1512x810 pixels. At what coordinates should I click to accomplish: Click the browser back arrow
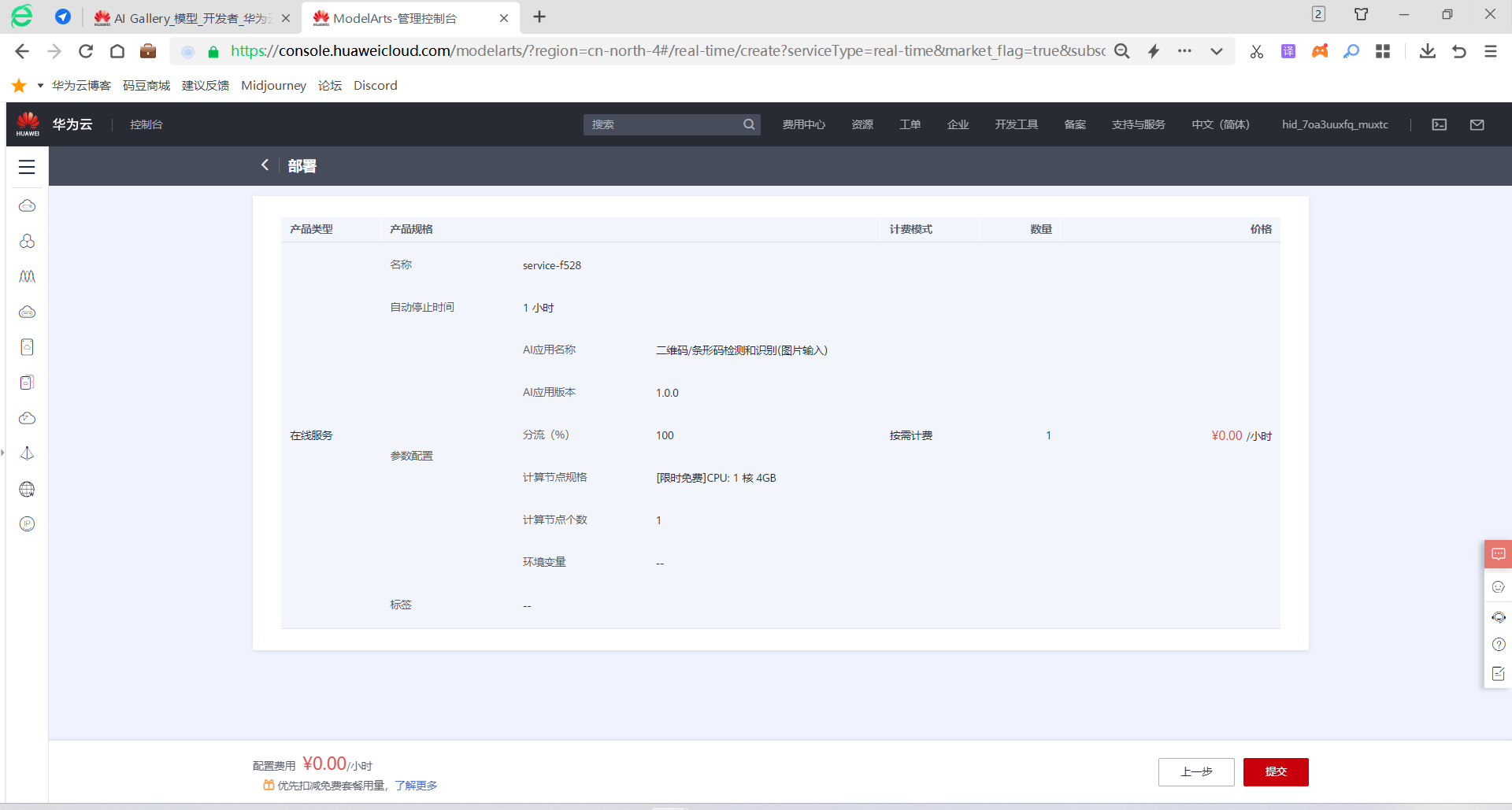point(22,51)
